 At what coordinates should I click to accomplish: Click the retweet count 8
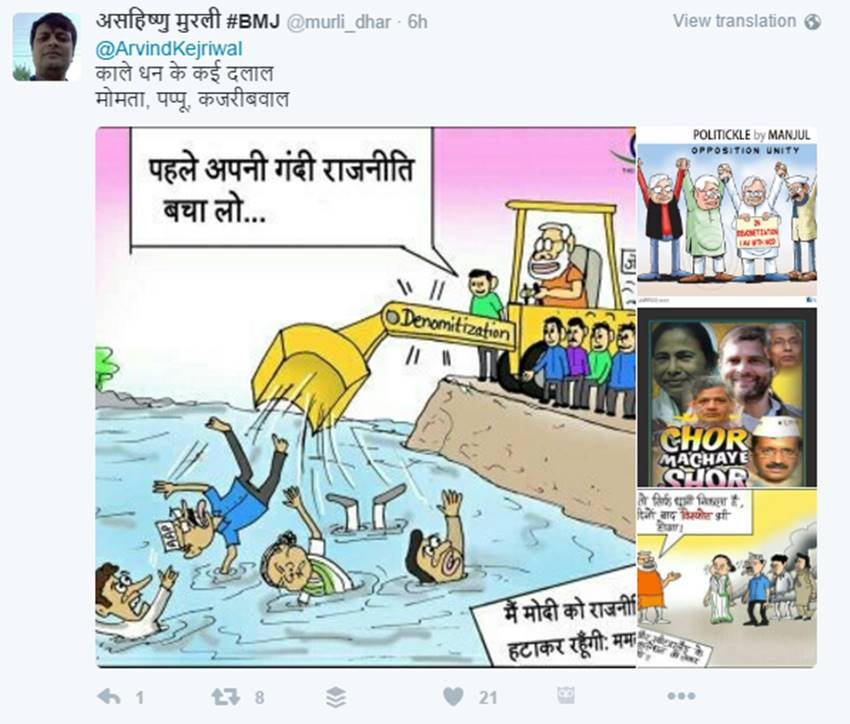click(x=260, y=697)
